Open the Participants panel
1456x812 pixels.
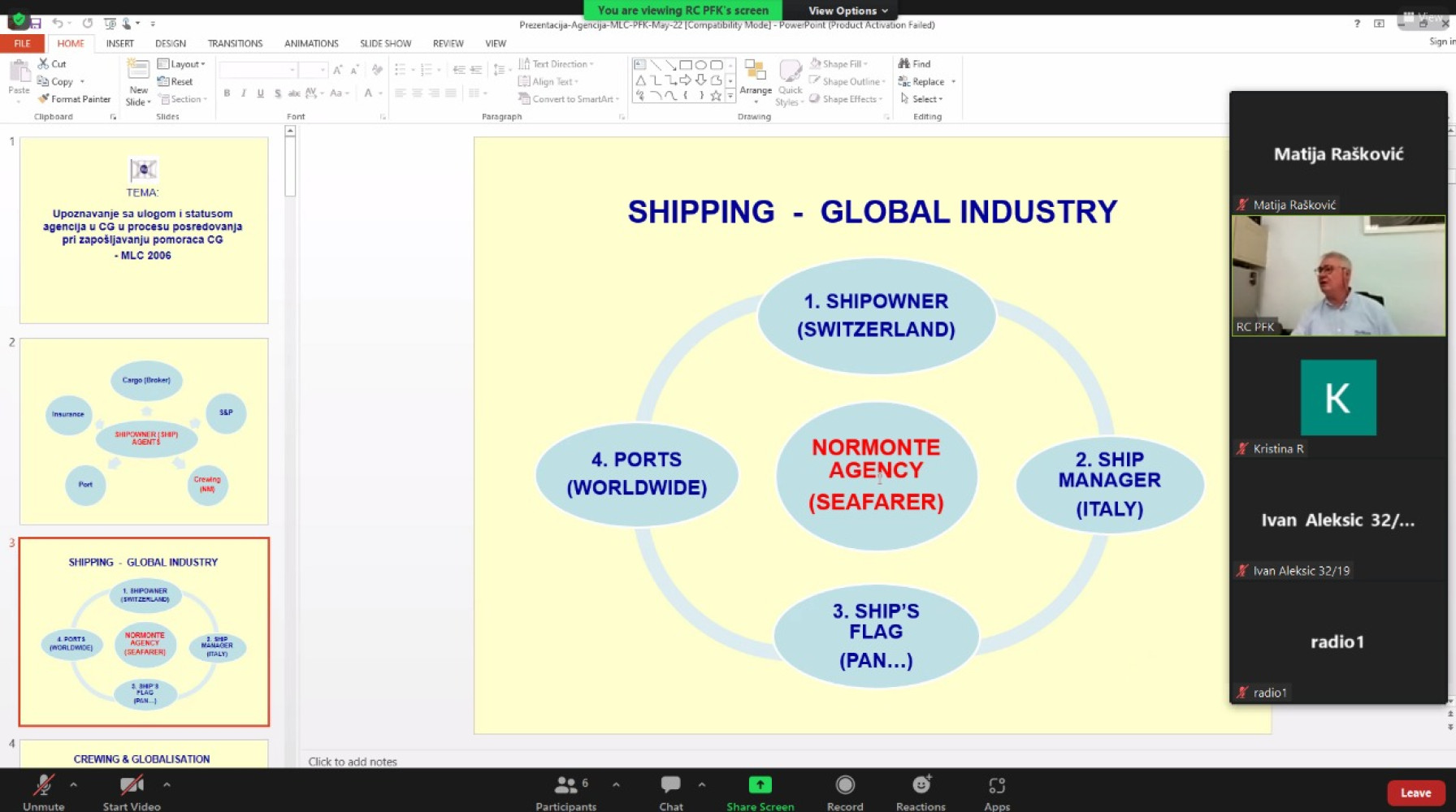(x=565, y=785)
